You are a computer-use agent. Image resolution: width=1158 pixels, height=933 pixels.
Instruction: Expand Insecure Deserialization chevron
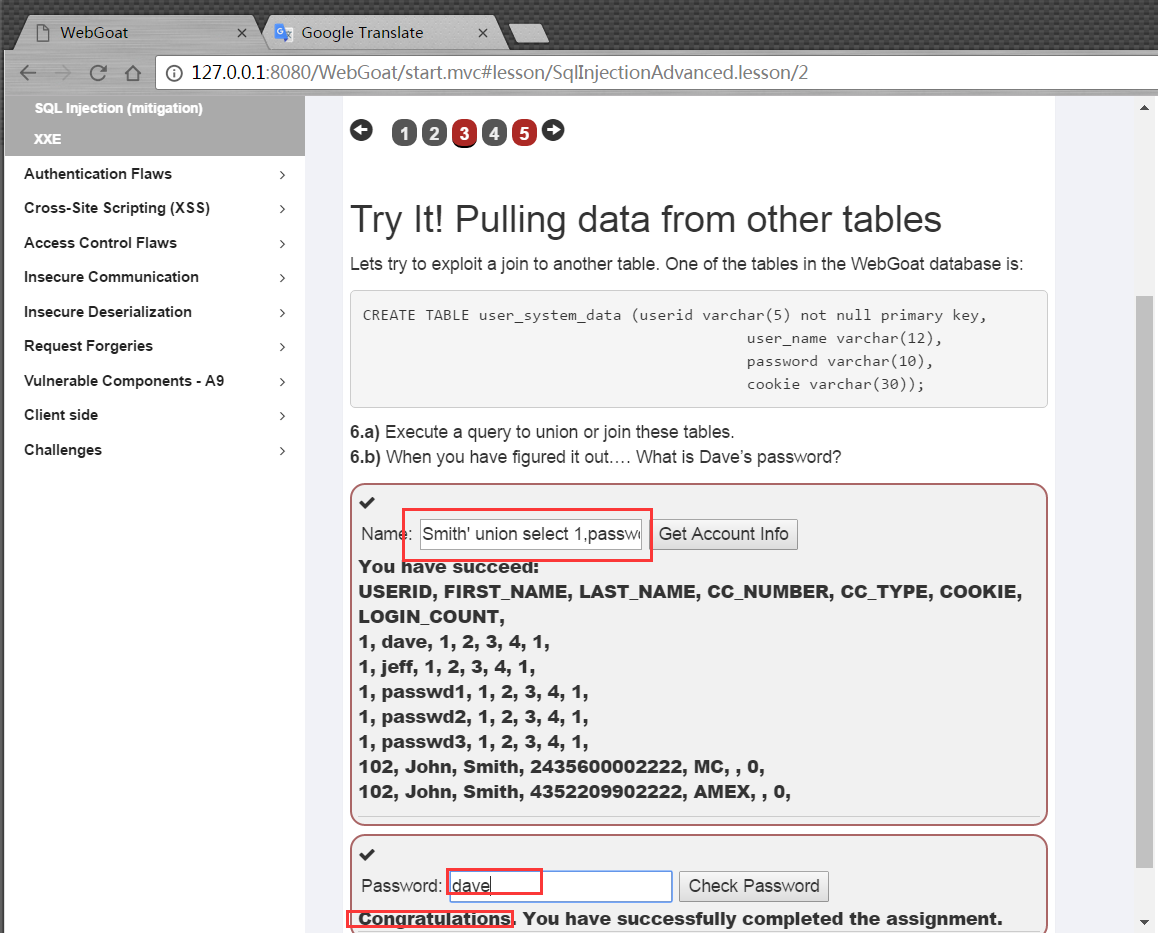coord(282,313)
